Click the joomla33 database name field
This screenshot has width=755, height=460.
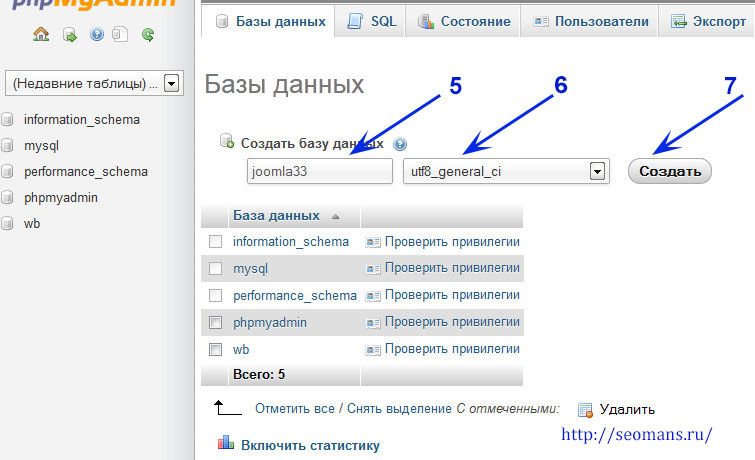320,171
